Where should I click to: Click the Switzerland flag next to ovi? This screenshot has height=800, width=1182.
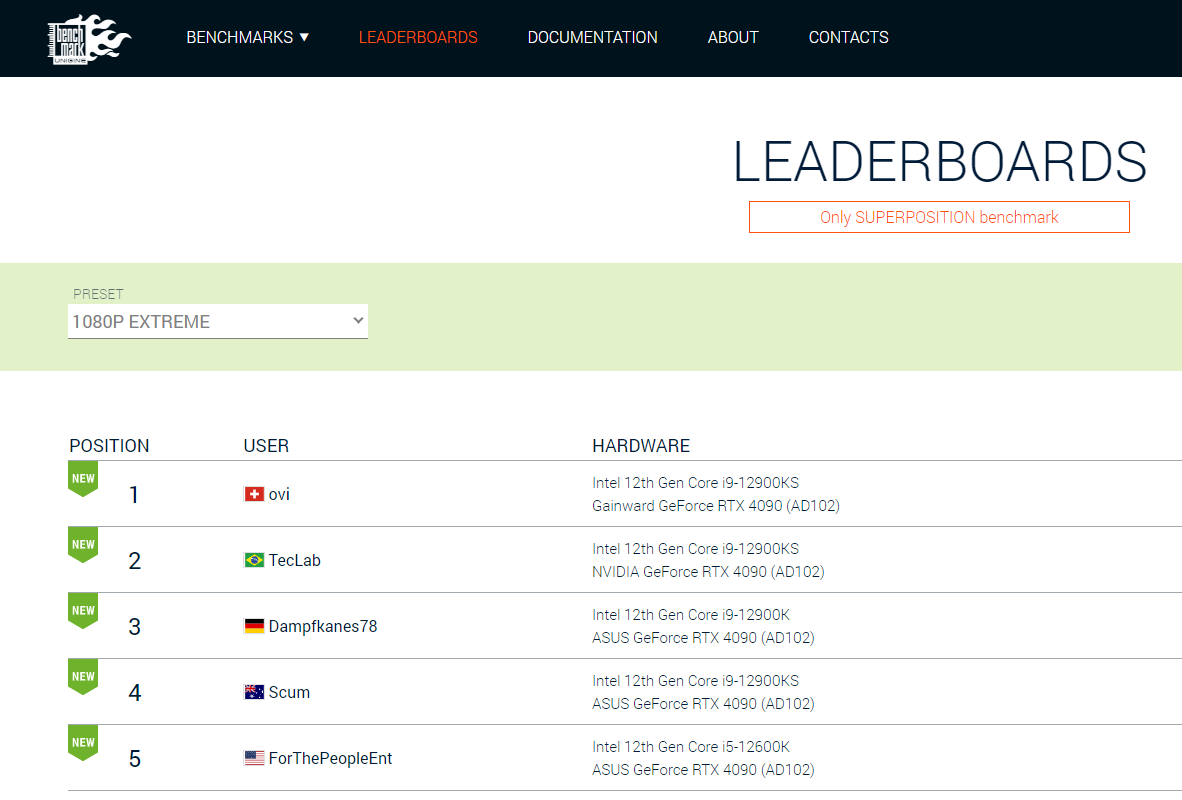click(x=254, y=495)
